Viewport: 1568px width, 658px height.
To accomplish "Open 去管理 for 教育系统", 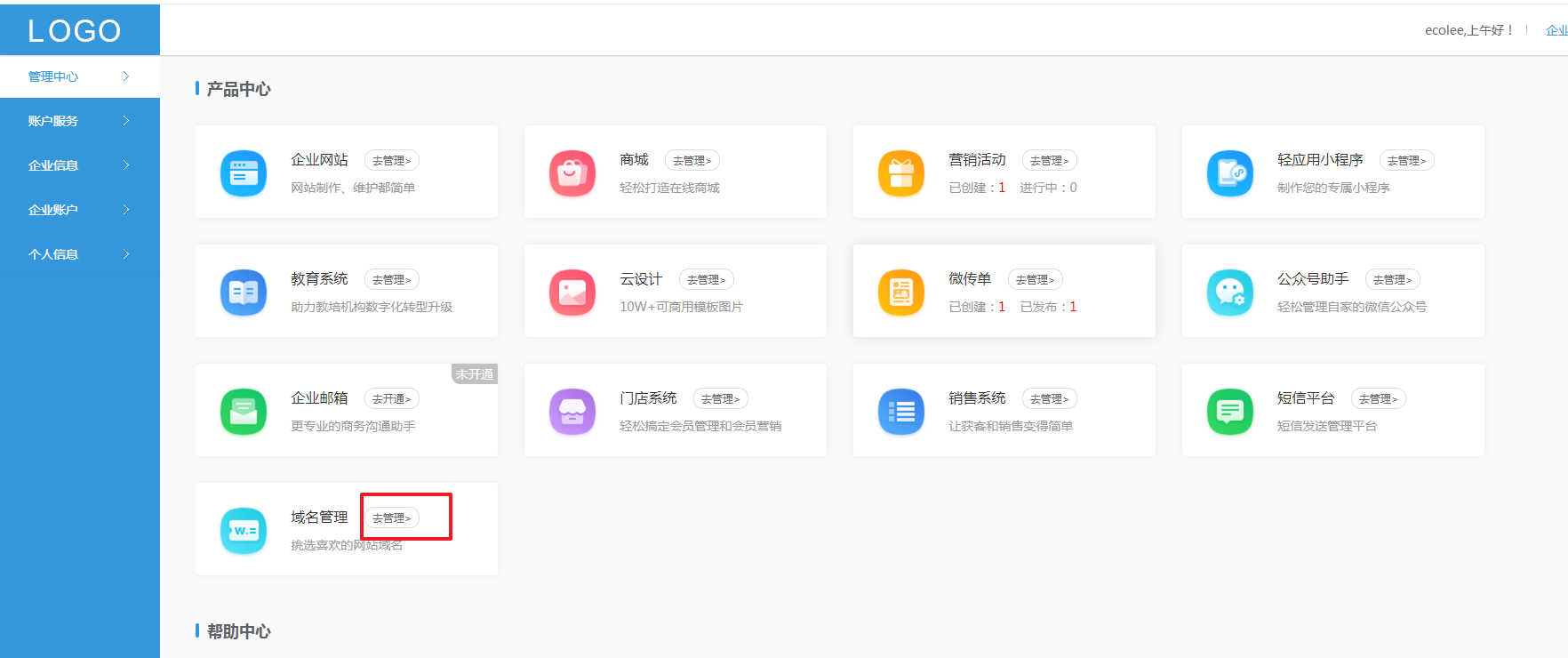I will click(392, 280).
